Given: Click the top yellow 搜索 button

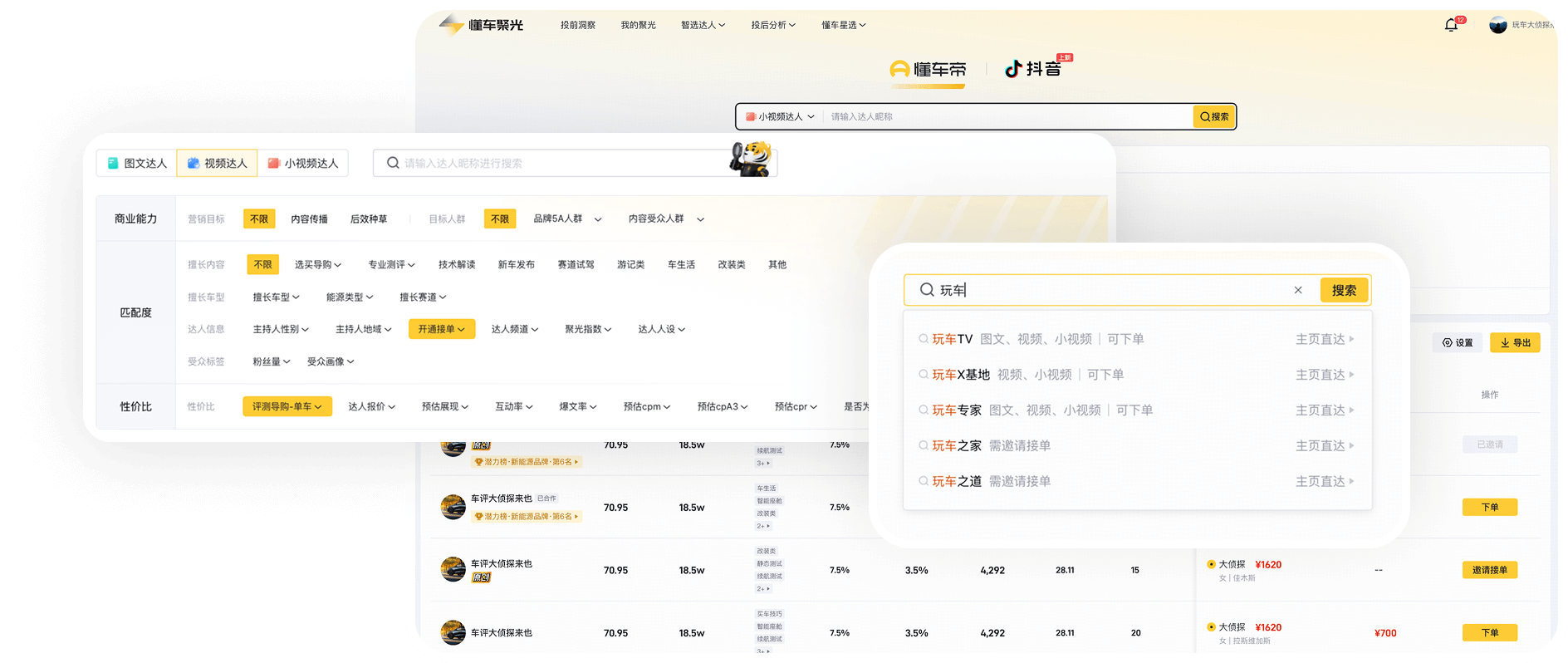Looking at the screenshot, I should pos(1214,117).
